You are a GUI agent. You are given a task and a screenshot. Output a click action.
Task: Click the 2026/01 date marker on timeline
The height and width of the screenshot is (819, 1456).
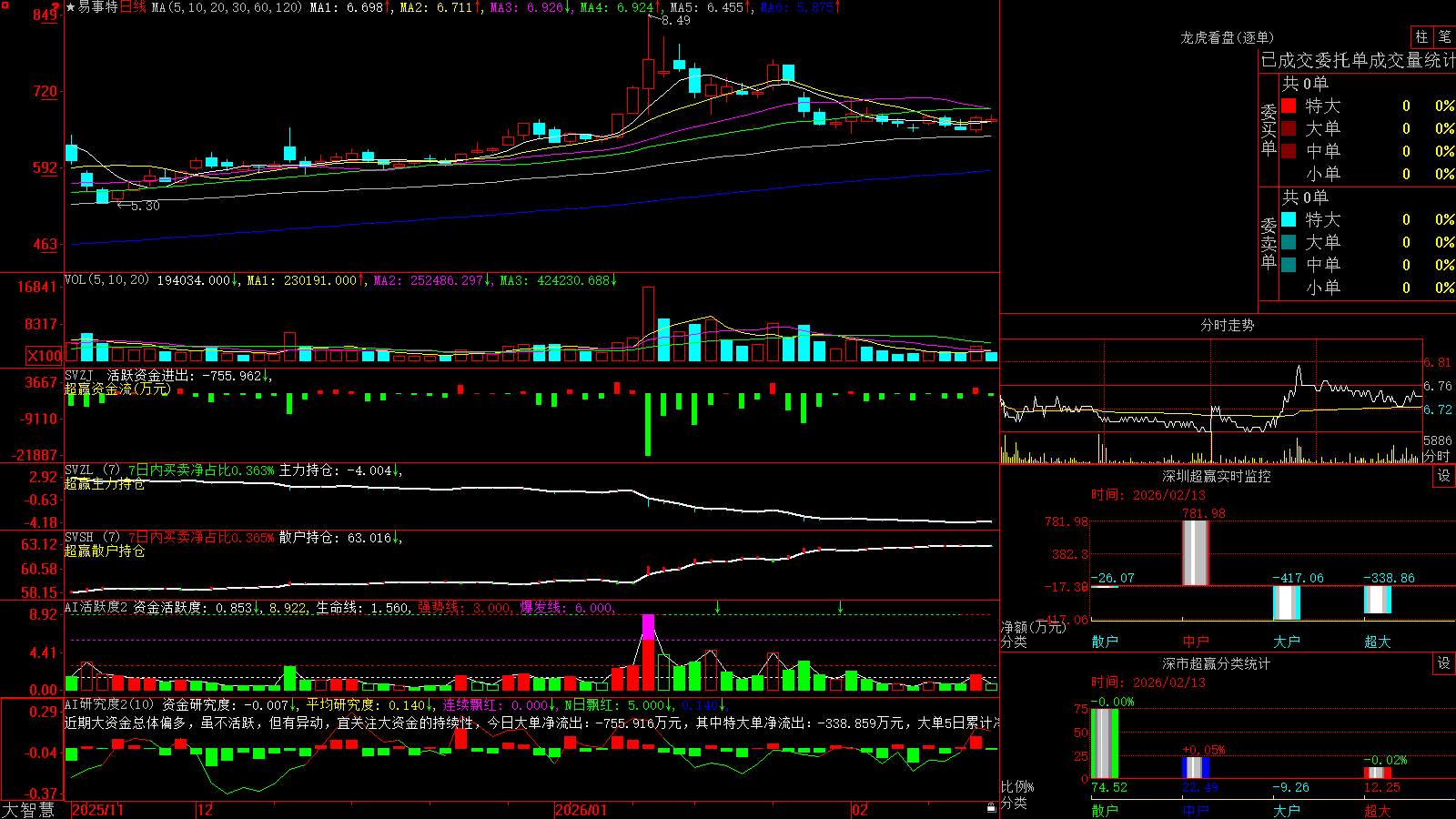point(581,810)
